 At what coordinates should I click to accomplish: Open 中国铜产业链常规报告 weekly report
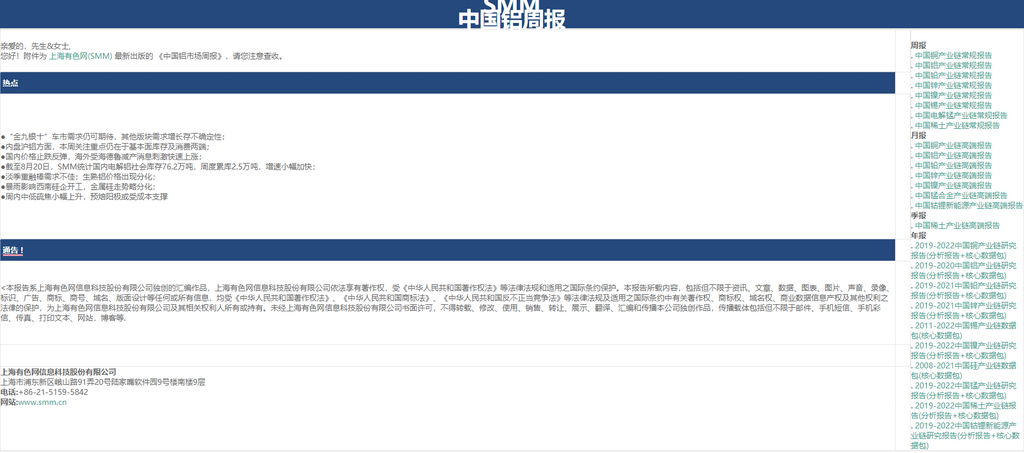(x=953, y=55)
